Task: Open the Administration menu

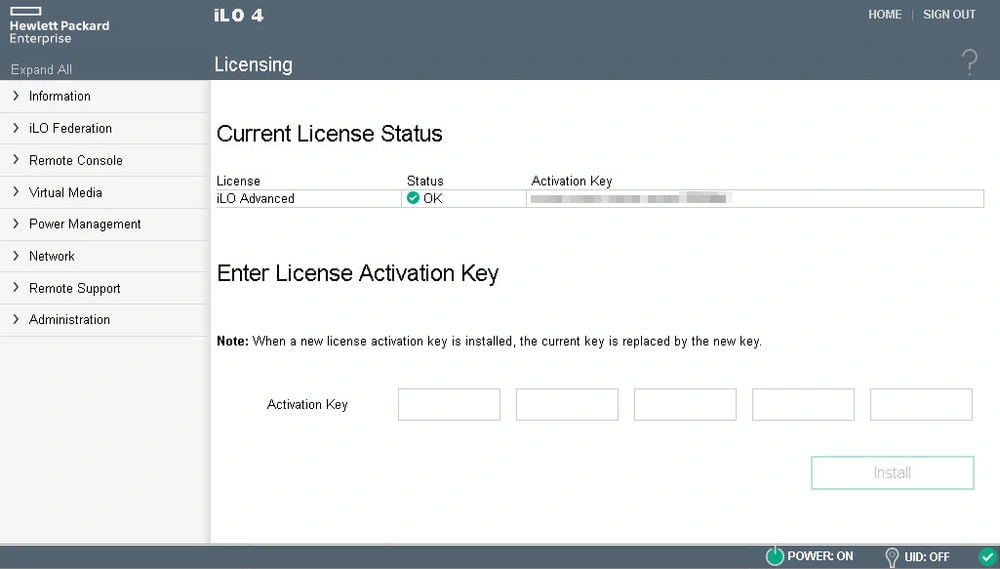Action: point(69,320)
